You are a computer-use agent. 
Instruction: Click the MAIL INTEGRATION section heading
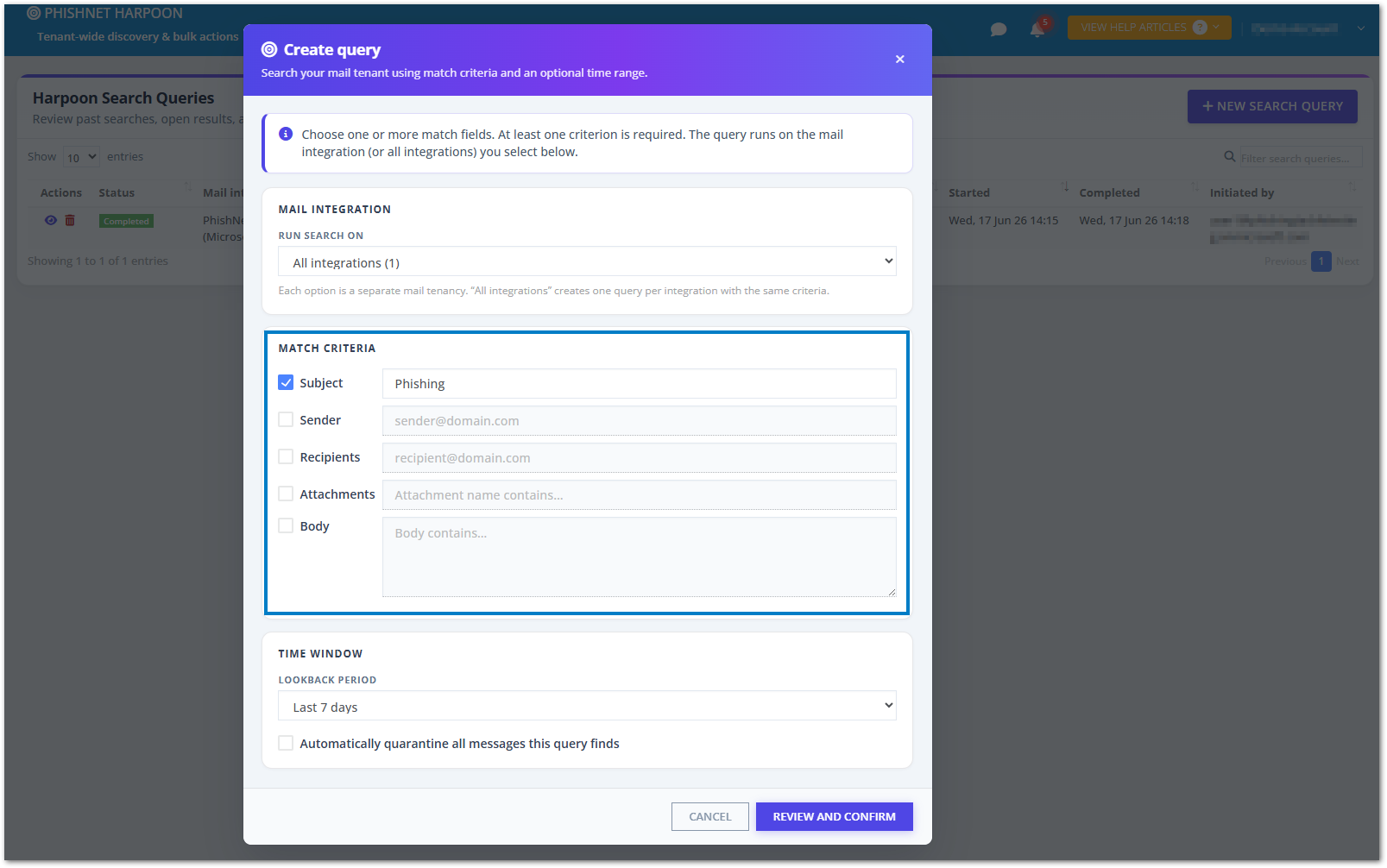pyautogui.click(x=334, y=209)
